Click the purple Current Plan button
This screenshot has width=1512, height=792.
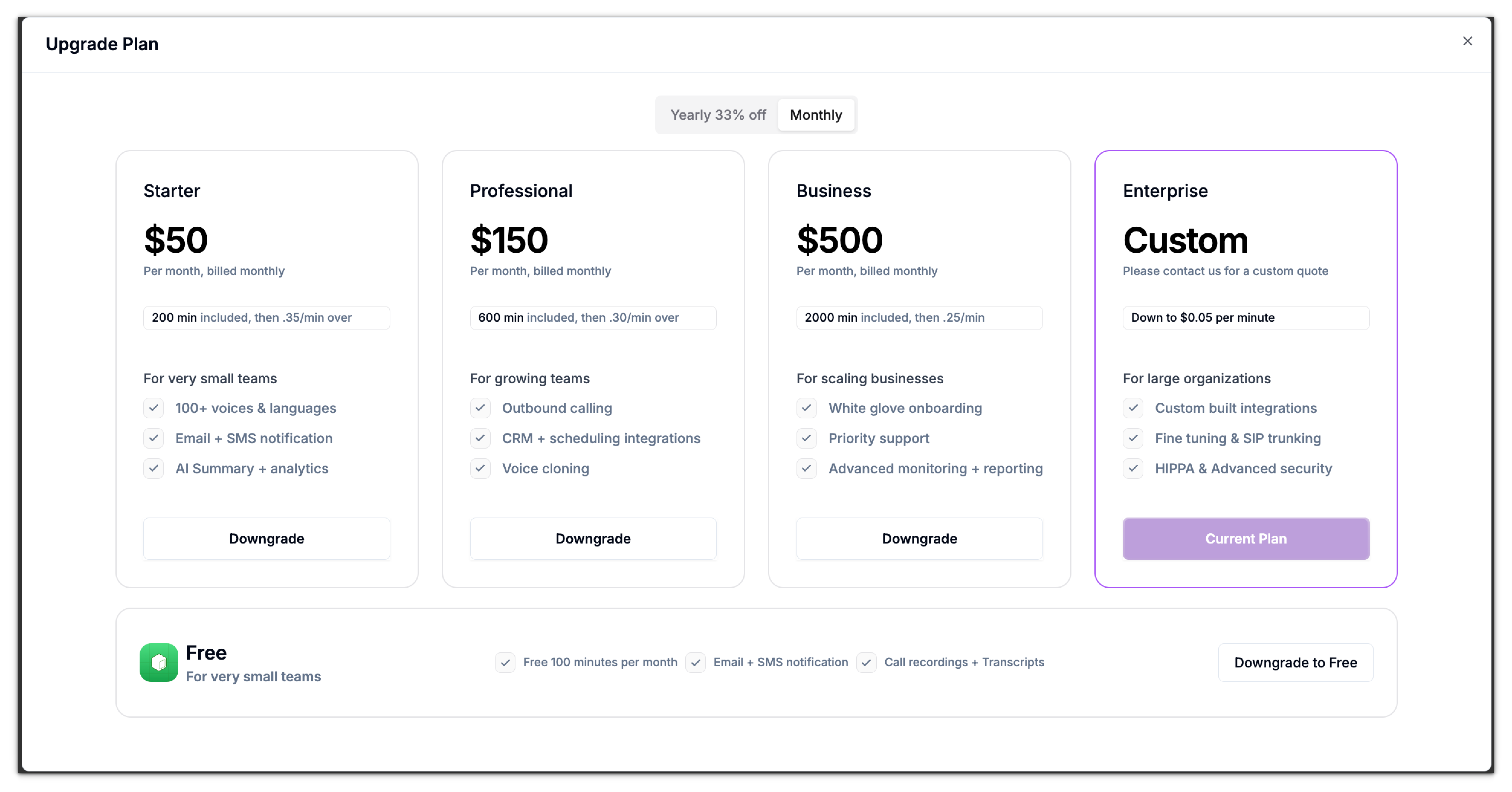tap(1245, 538)
